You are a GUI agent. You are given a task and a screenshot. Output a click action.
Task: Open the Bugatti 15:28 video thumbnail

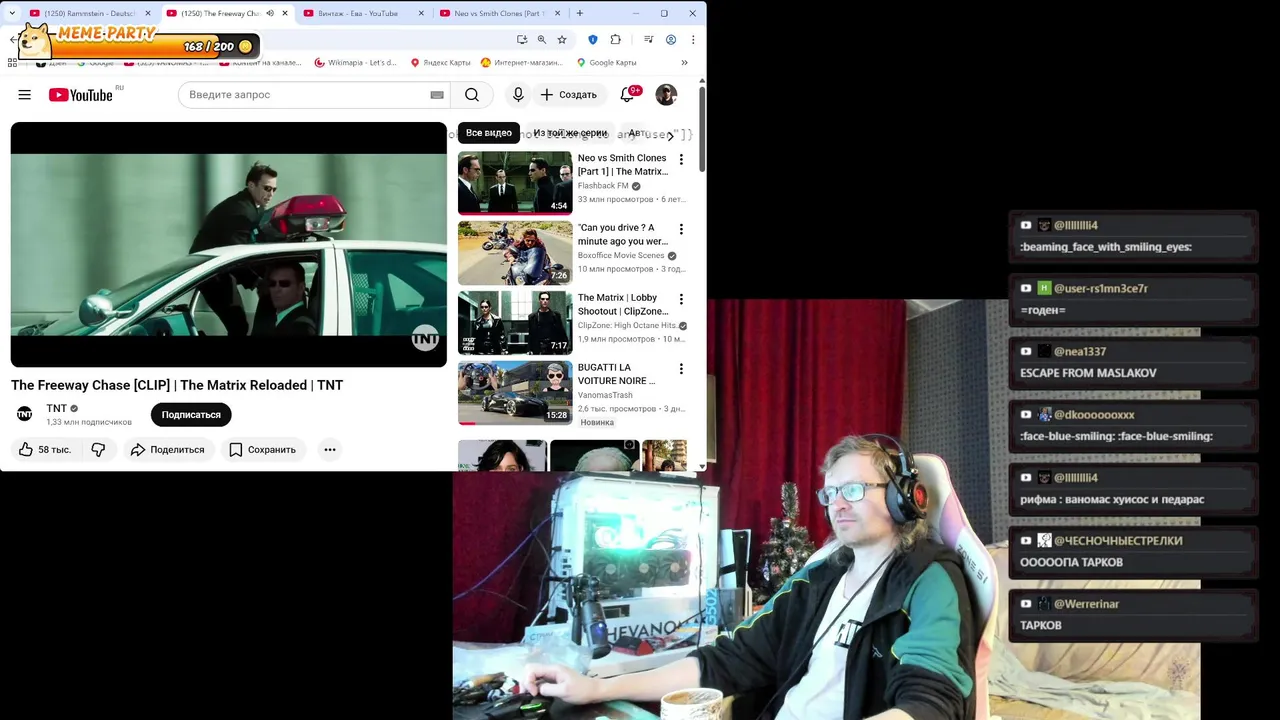click(x=515, y=393)
